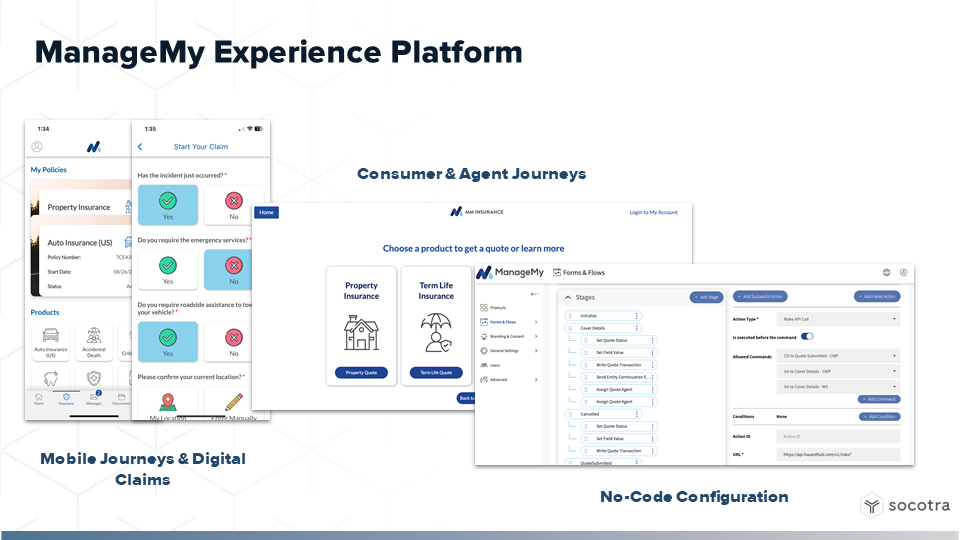Expand Branding & Content sidebar chevron
The width and height of the screenshot is (960, 540).
click(x=536, y=336)
